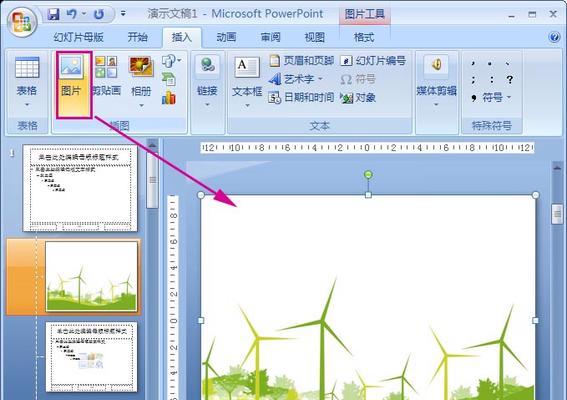Viewport: 567px width, 400px height.
Task: Expand the 艺术字 WordArt dropdown
Action: tap(320, 78)
